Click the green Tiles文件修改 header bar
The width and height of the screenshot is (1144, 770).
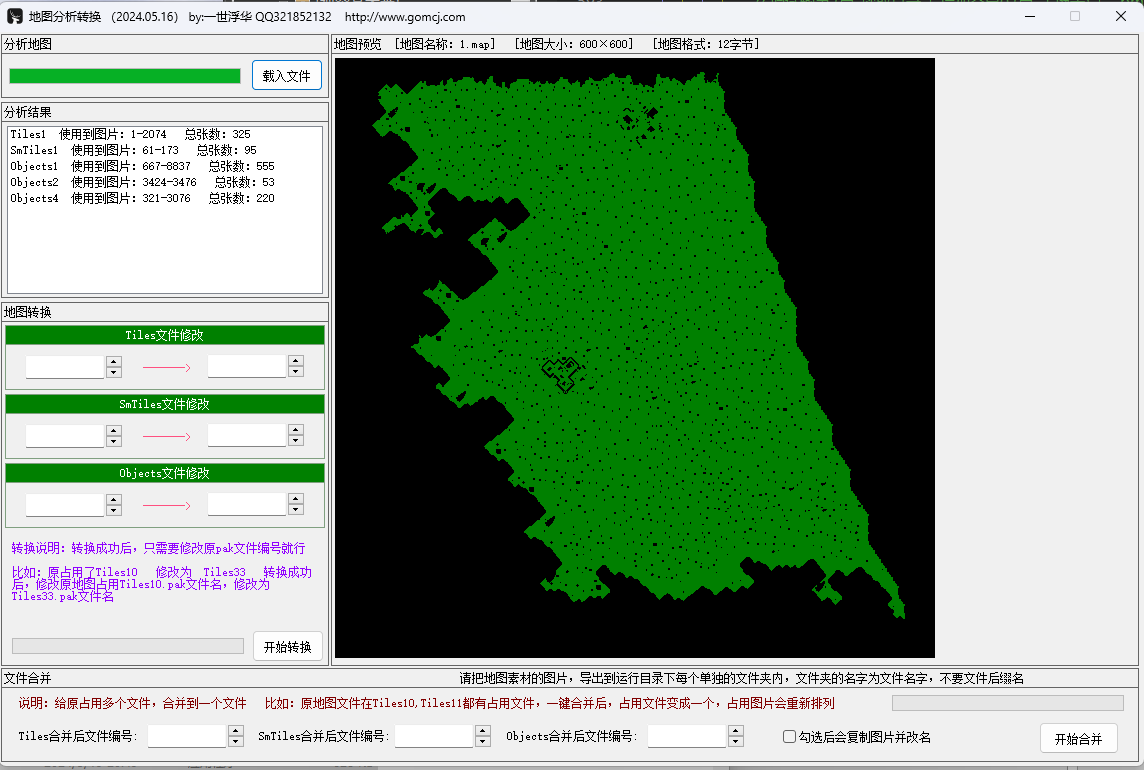point(165,335)
